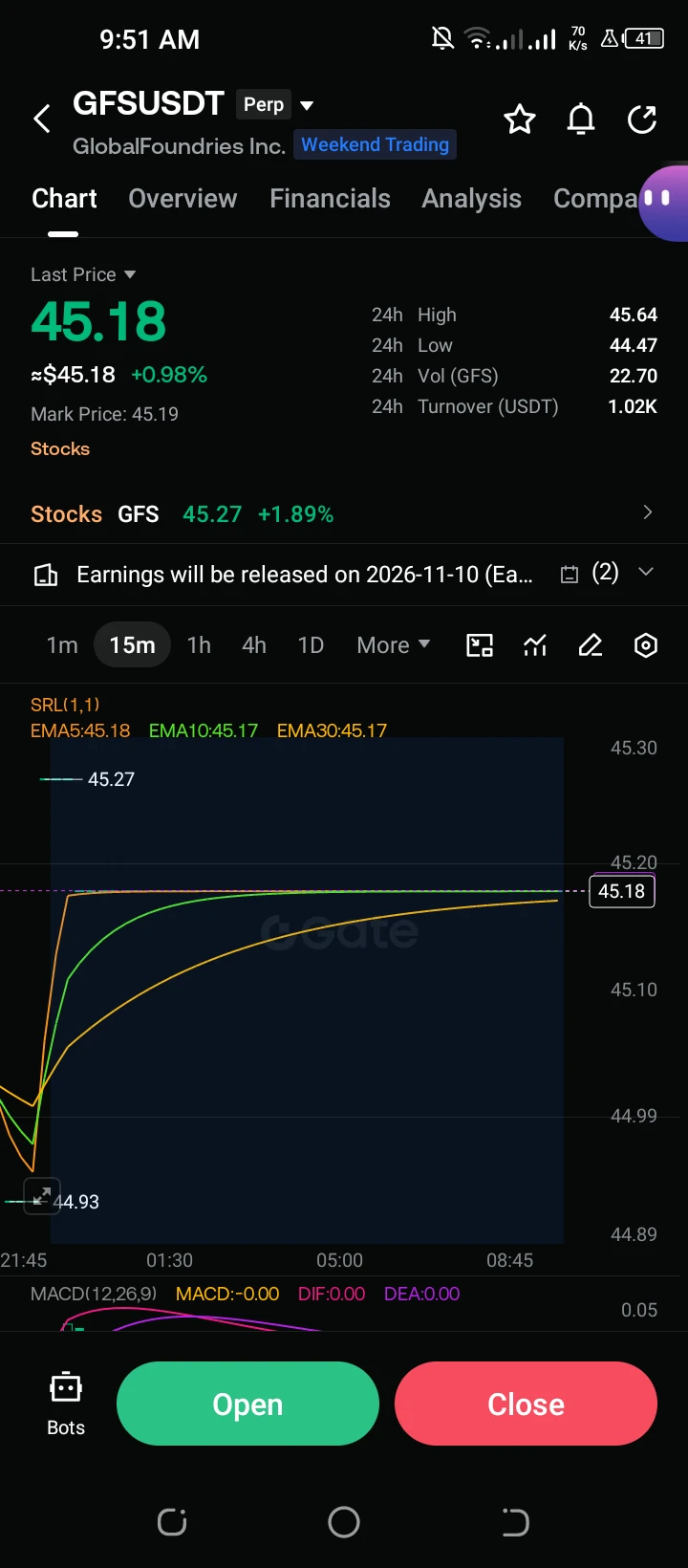
Task: Tap the Perp contract label
Action: [264, 105]
